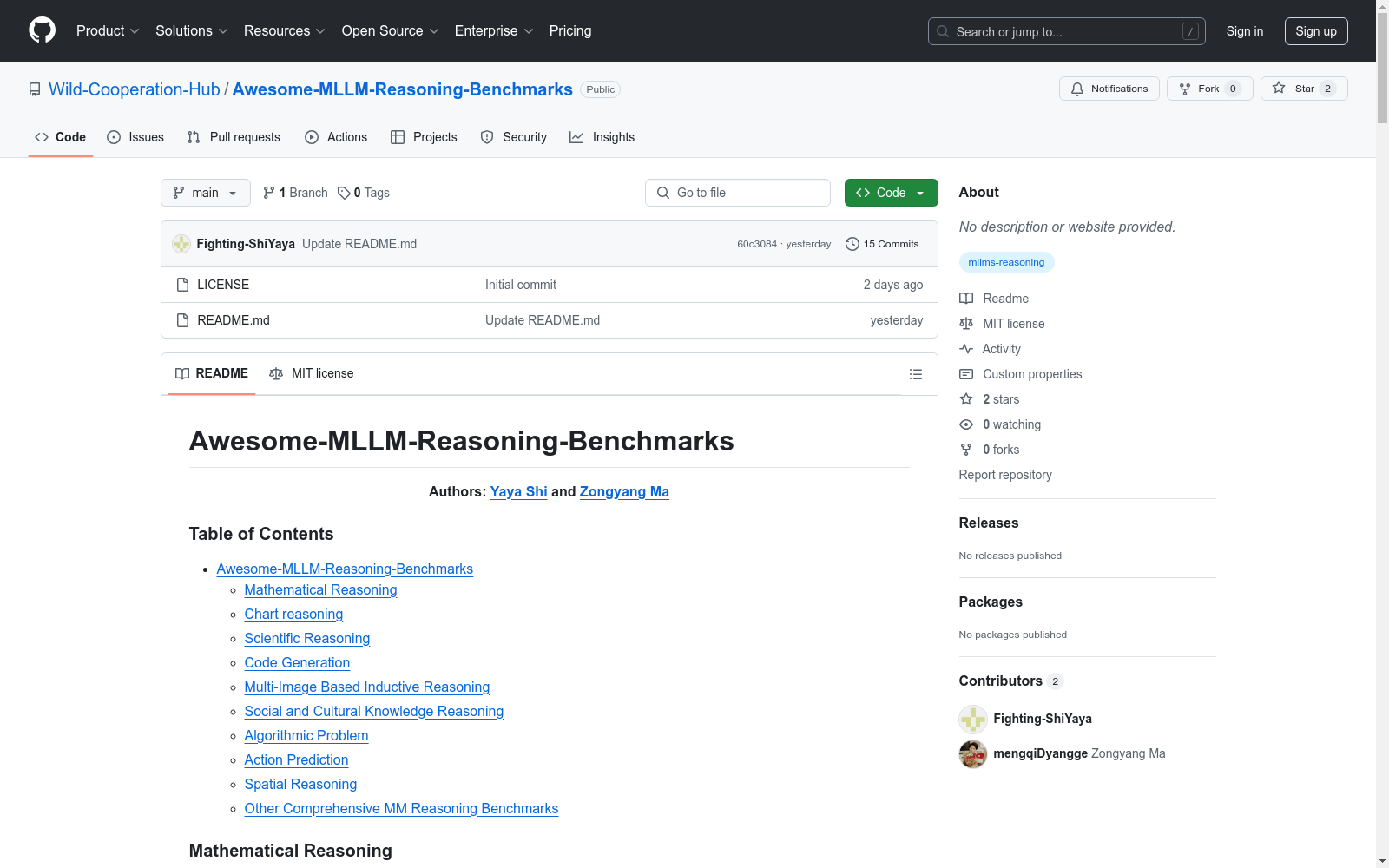This screenshot has width=1389, height=868.
Task: Click the Sign in link
Action: 1245,31
